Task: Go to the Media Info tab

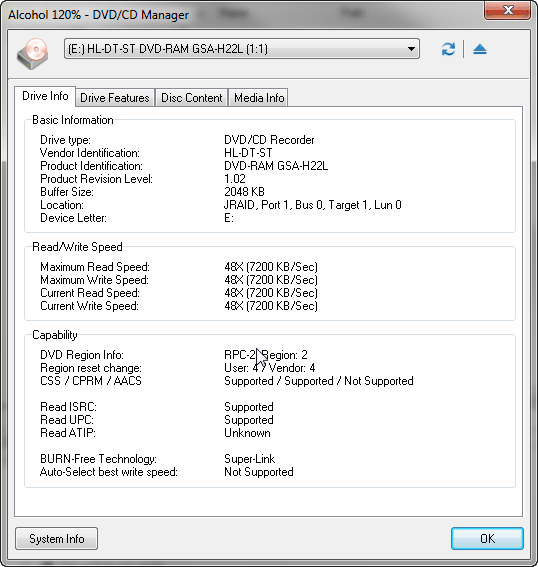Action: click(x=259, y=98)
